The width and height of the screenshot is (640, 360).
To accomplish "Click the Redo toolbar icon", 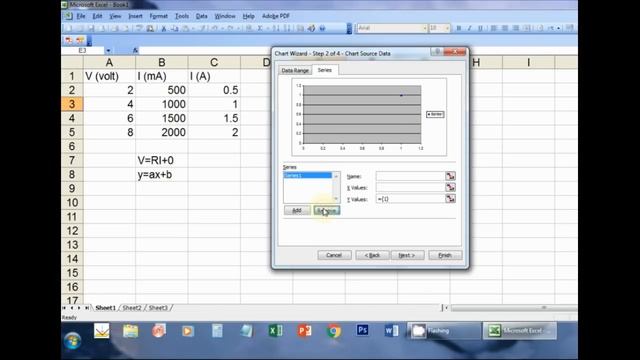I will pos(231,28).
